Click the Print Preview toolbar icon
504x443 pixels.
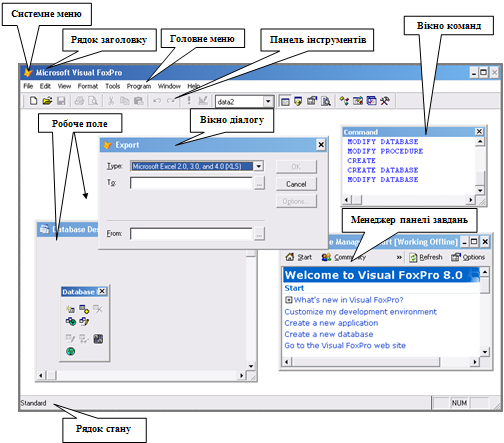93,101
